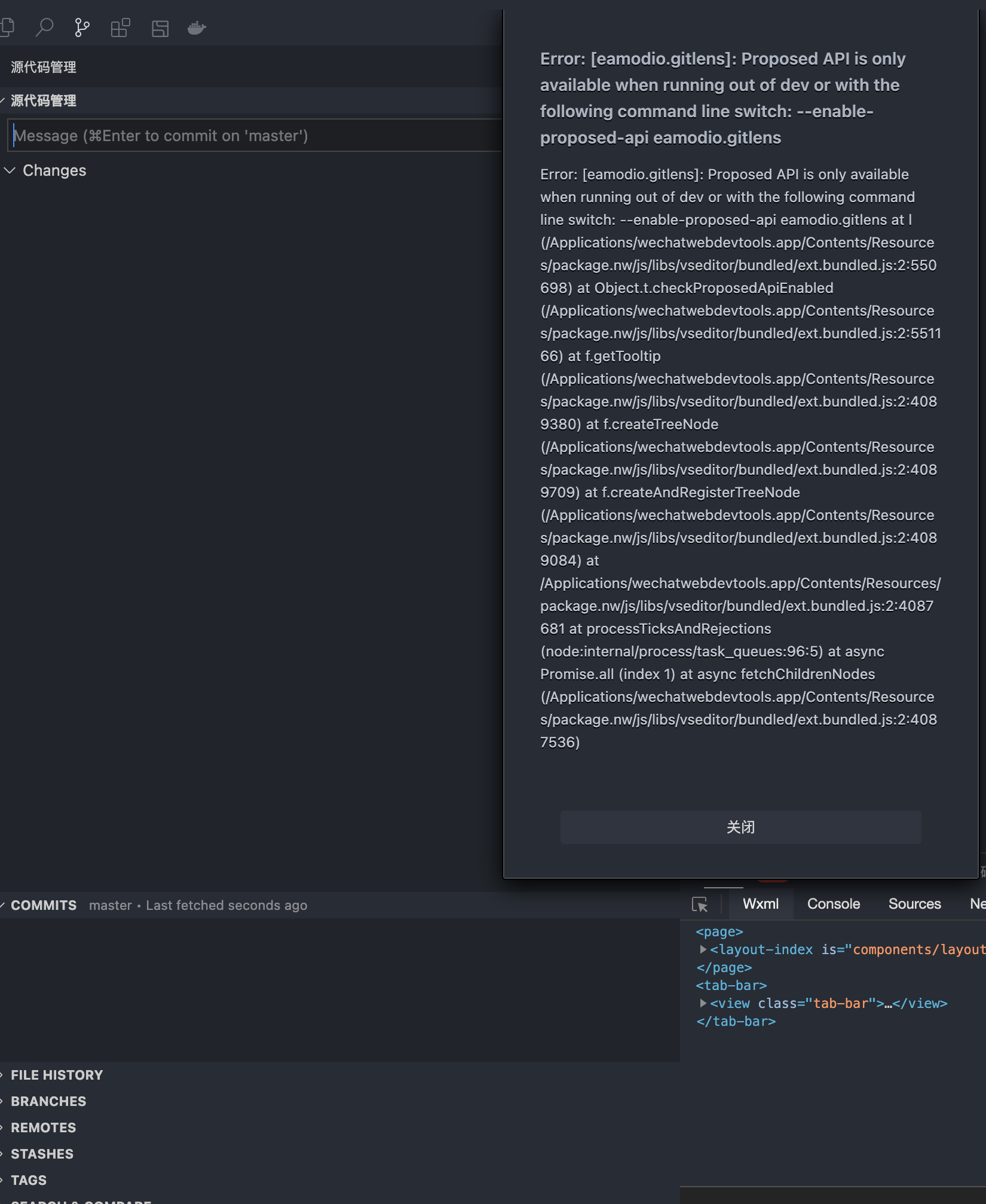Click the bold error heading in dialog

coord(723,98)
